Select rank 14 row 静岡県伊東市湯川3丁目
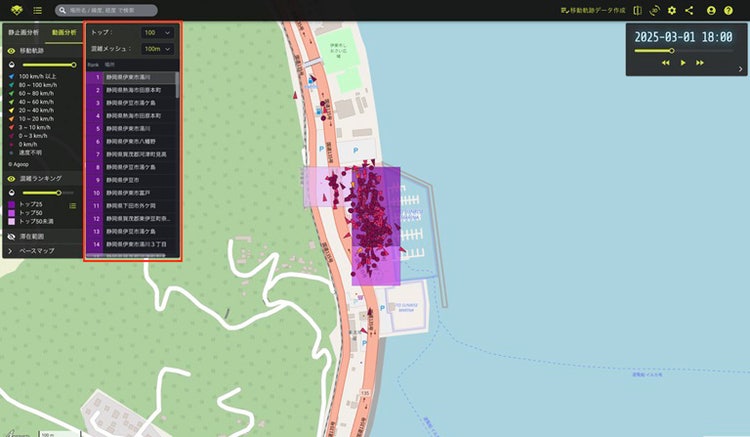This screenshot has width=750, height=437. tap(132, 244)
